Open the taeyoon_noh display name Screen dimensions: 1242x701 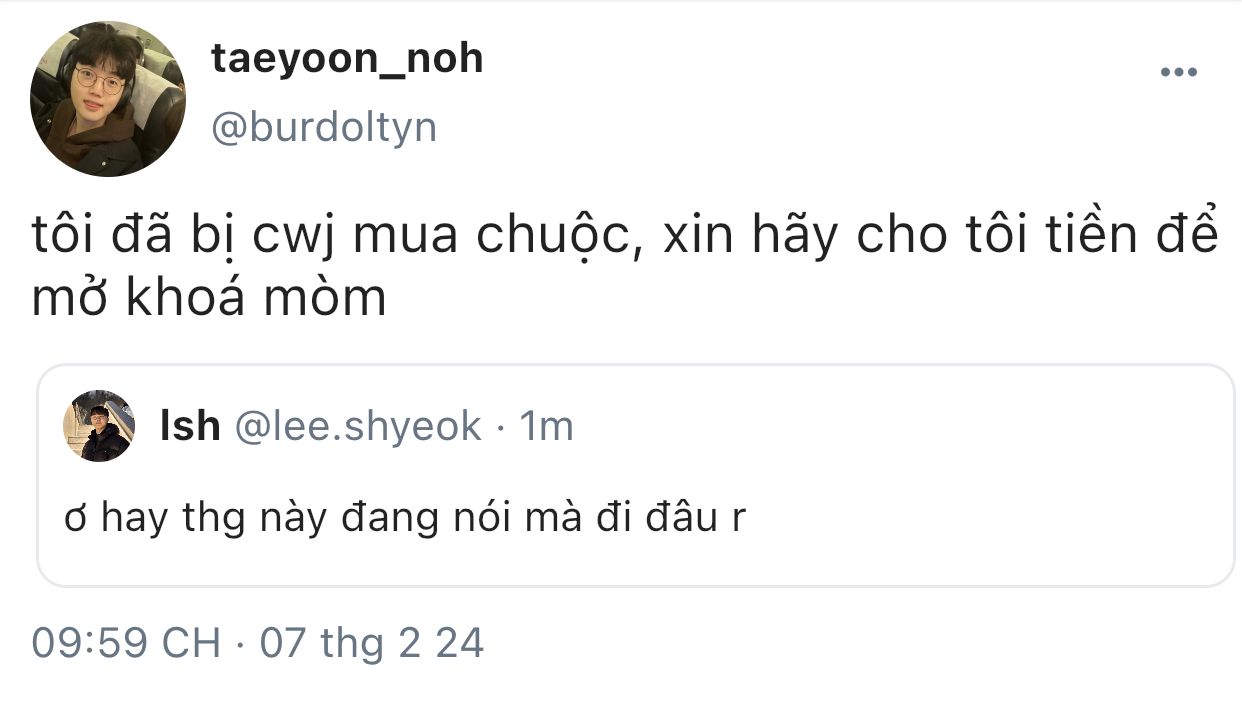tap(347, 59)
